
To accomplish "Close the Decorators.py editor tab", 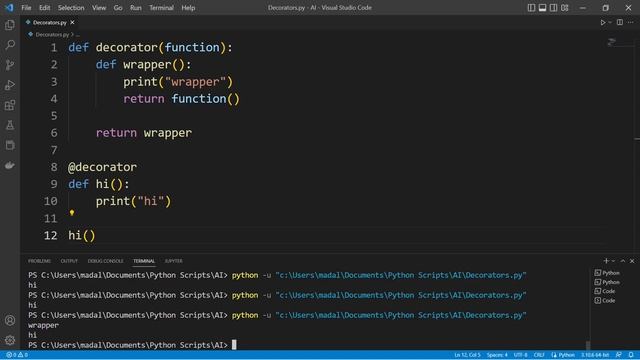I will point(72,22).
